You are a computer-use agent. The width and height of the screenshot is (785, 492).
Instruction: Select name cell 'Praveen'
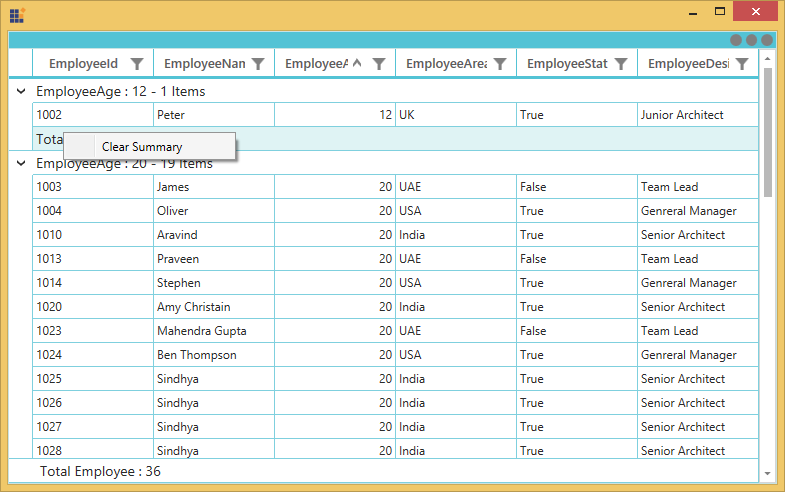[214, 259]
